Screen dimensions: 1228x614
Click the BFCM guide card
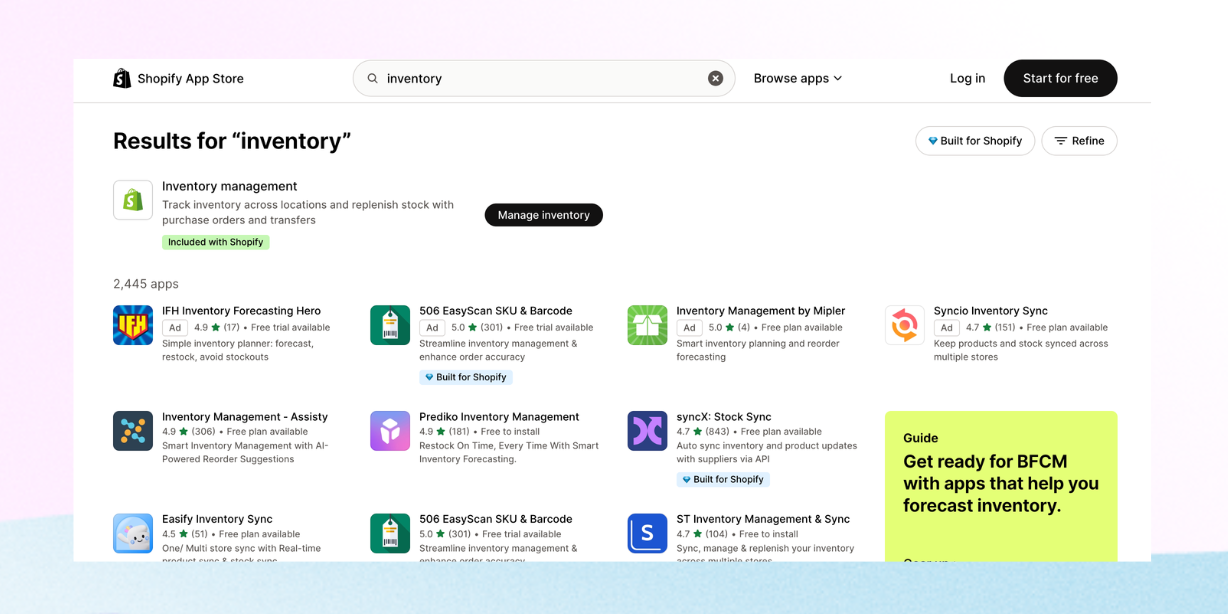[1001, 486]
